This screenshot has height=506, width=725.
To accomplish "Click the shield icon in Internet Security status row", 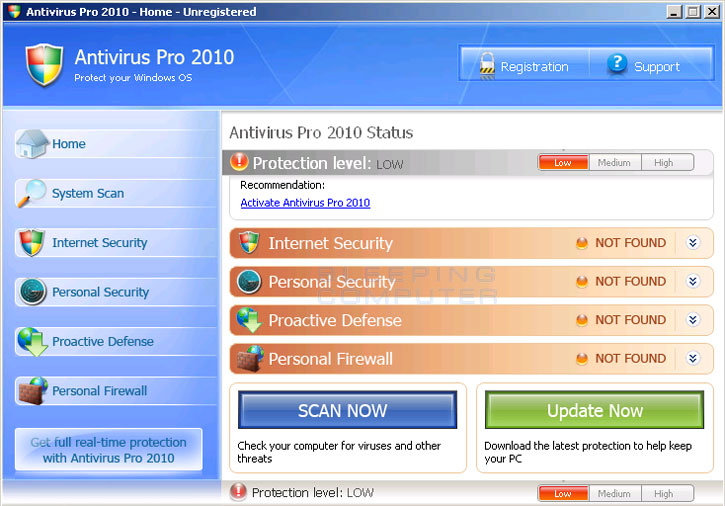I will coord(249,242).
